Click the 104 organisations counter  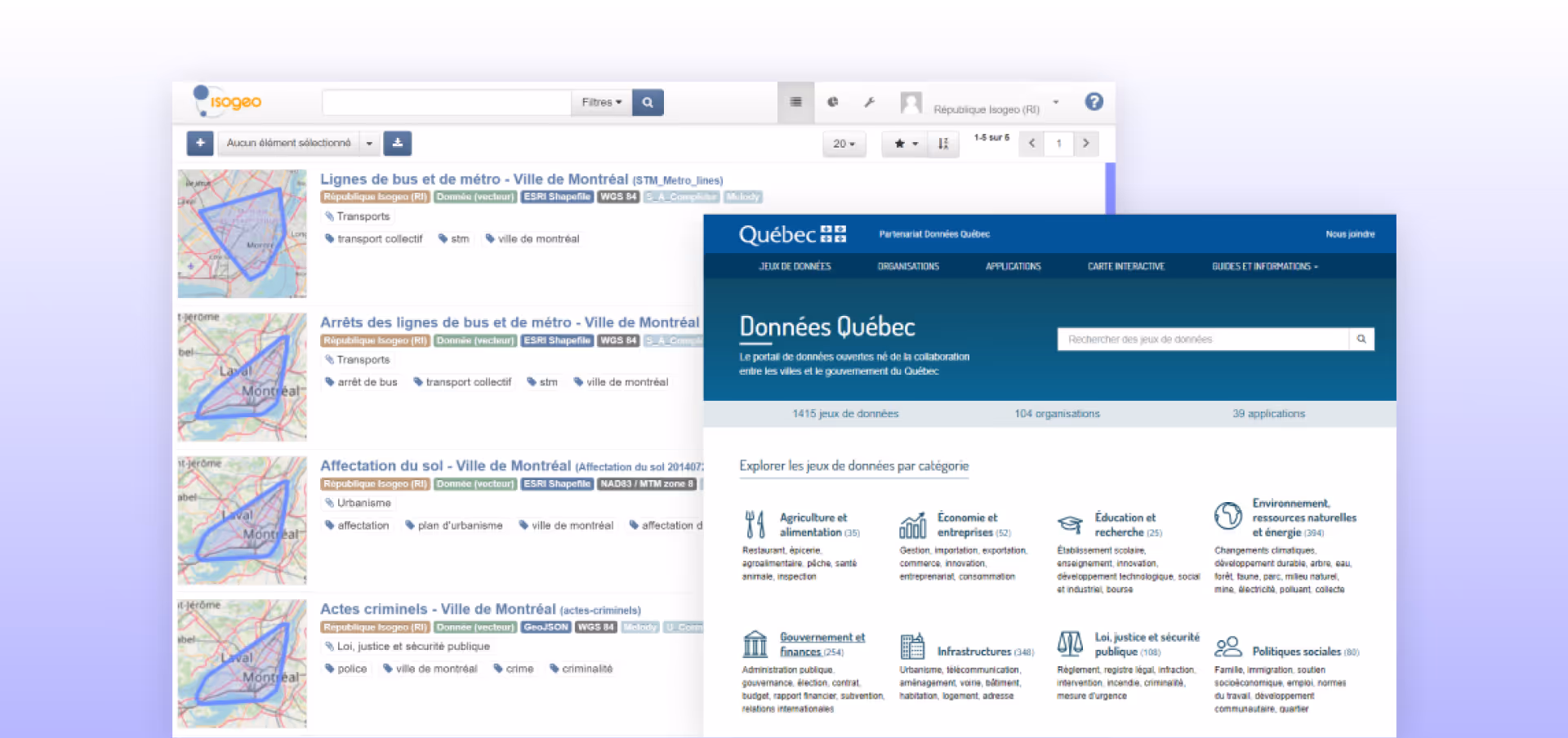pyautogui.click(x=1057, y=414)
